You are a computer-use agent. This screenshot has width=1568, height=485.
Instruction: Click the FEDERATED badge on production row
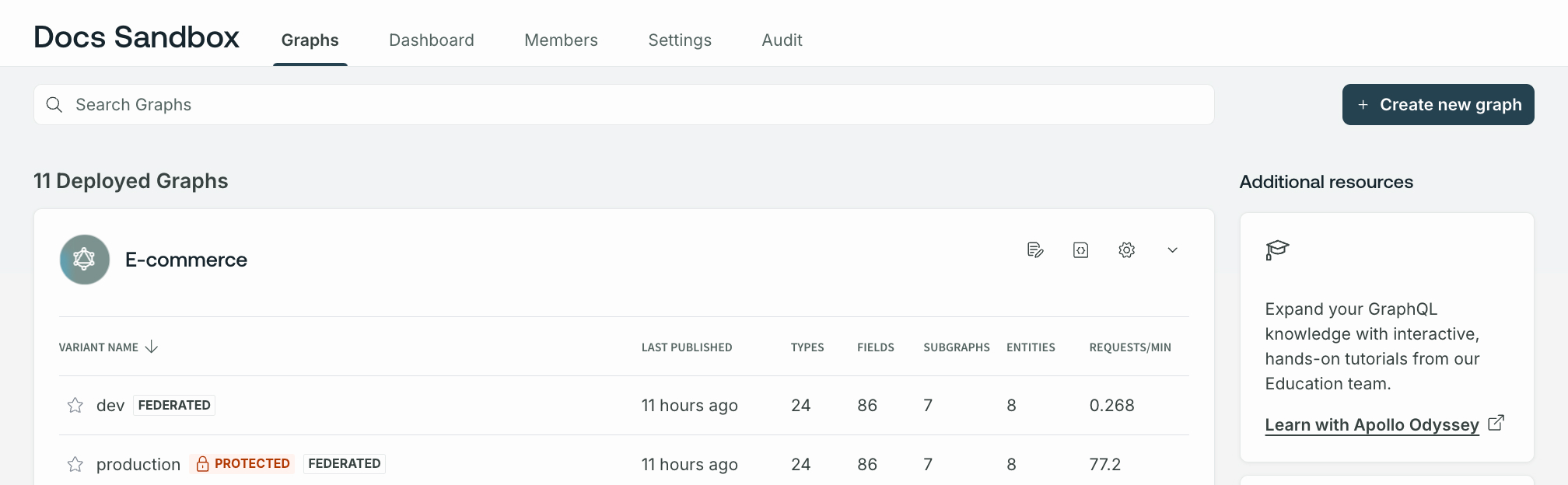point(345,464)
